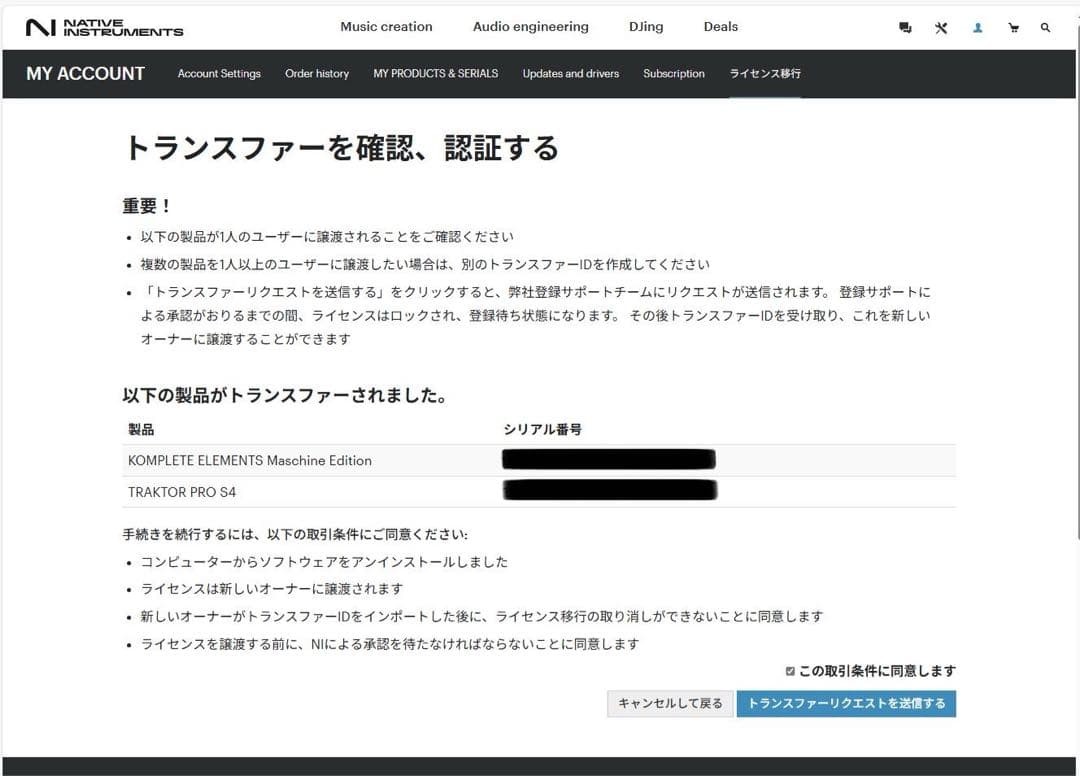Click 手続きを続行するには terms intro text
The width and height of the screenshot is (1080, 776).
pos(295,534)
